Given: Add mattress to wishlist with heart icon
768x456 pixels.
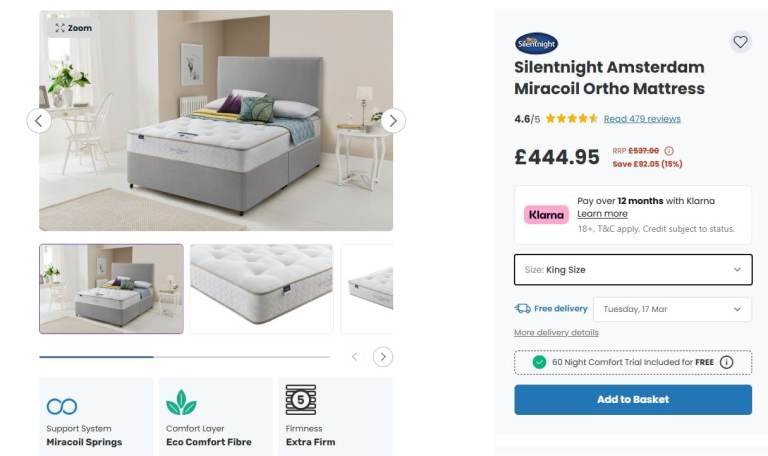Looking at the screenshot, I should [x=740, y=42].
